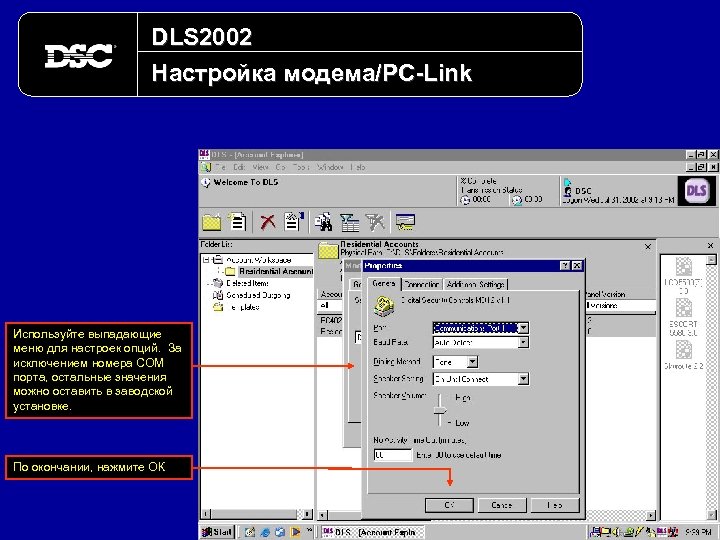Screen dimensions: 720x540
Task: Select Deleted Items in folder tree
Action: (x=248, y=283)
